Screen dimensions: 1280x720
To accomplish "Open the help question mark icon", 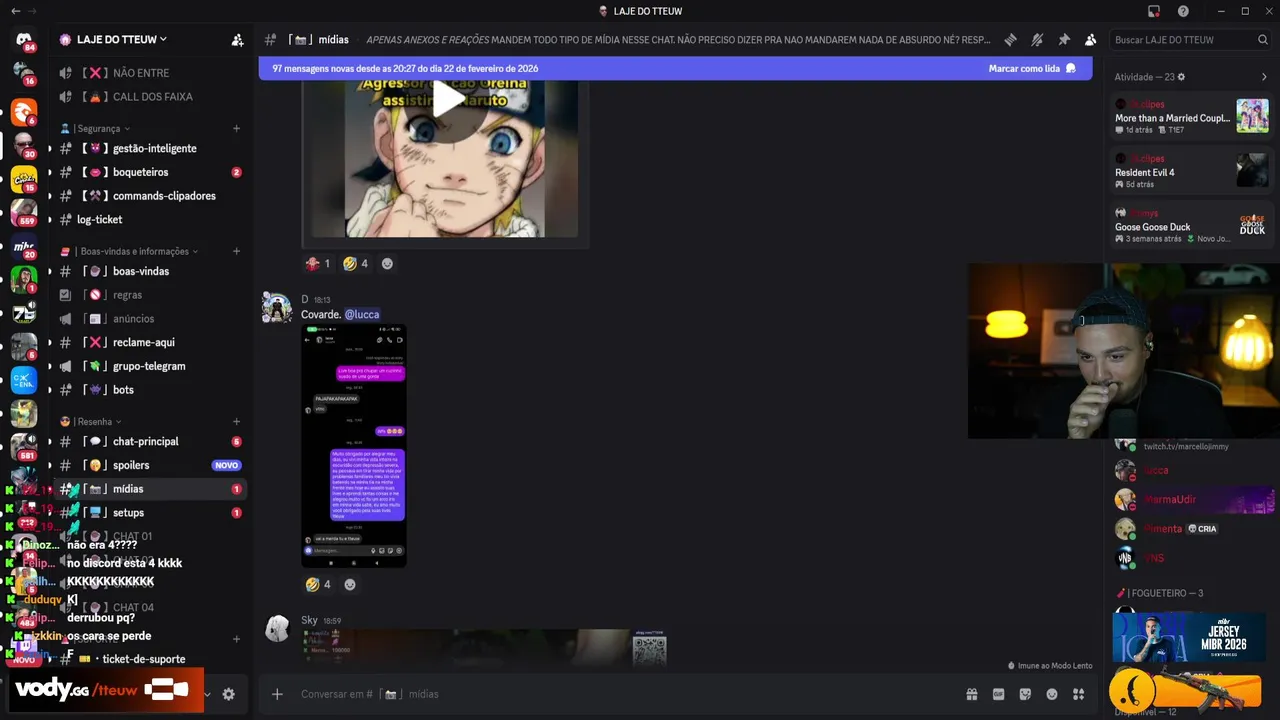I will coord(1183,11).
